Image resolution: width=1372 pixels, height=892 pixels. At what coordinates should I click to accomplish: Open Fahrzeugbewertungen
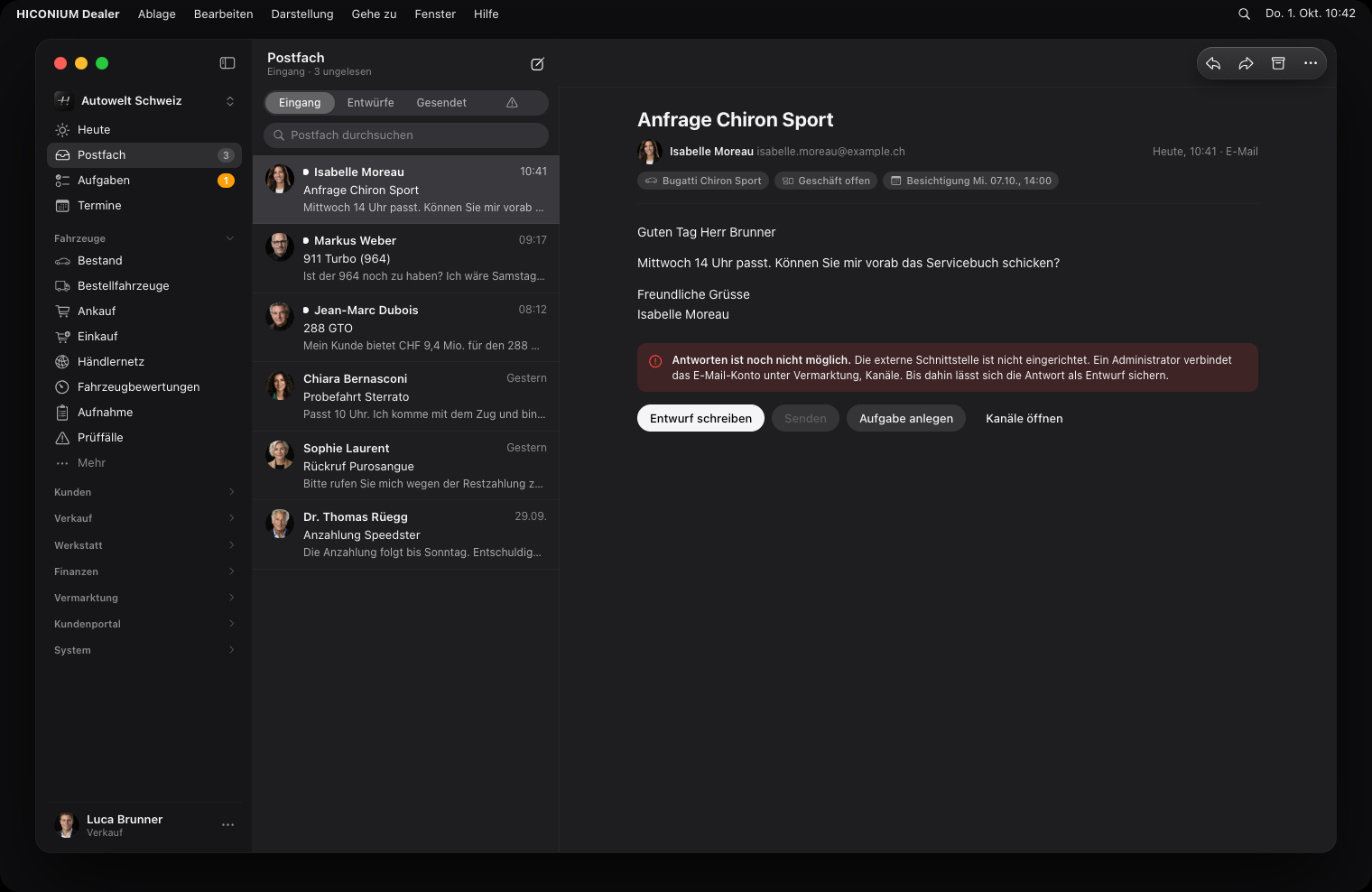click(144, 387)
